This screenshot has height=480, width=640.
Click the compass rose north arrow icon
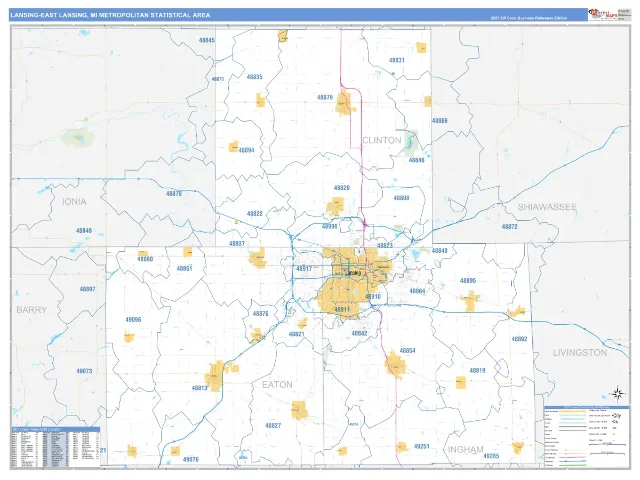coord(618,393)
